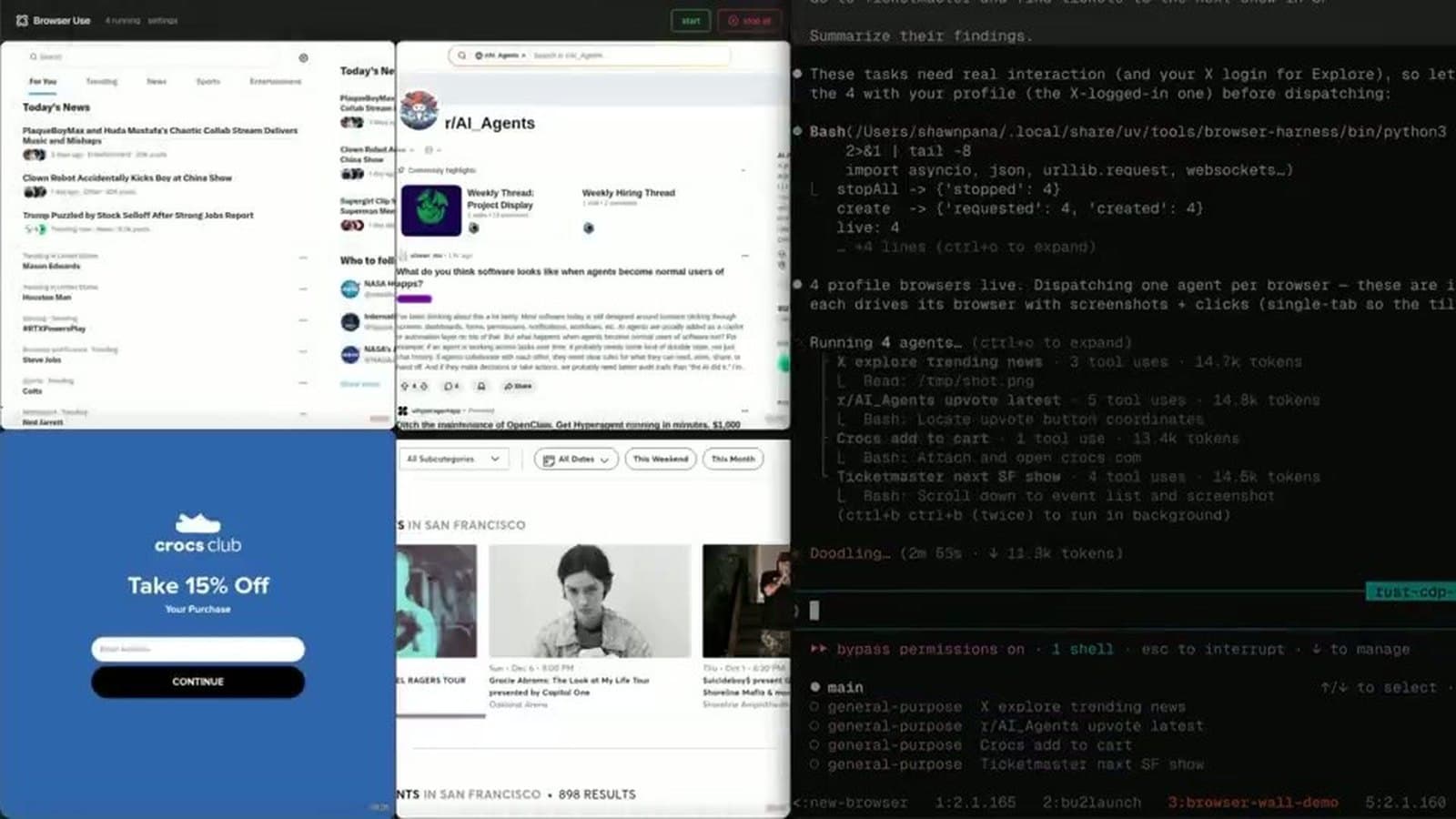The image size is (1456, 819).
Task: Click the NASA avatar in Who to follow
Action: (x=350, y=289)
